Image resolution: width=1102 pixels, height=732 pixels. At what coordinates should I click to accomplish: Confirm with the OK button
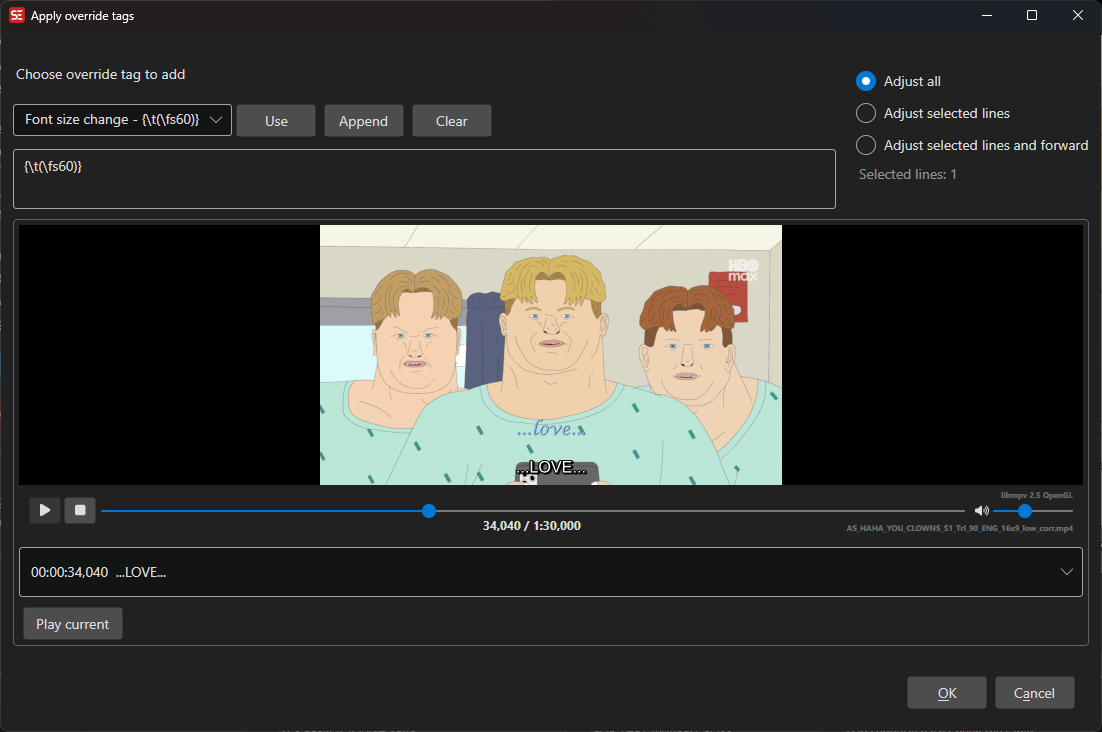[946, 693]
